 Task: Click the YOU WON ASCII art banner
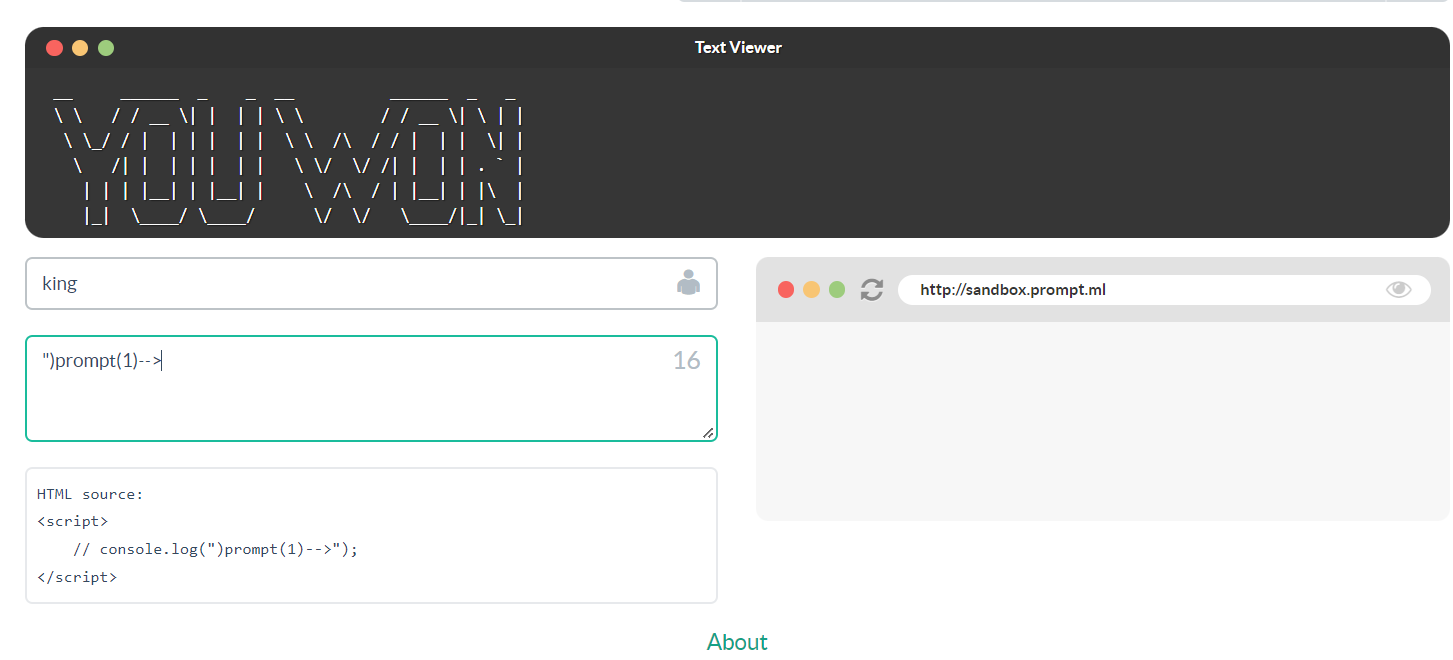[x=288, y=158]
